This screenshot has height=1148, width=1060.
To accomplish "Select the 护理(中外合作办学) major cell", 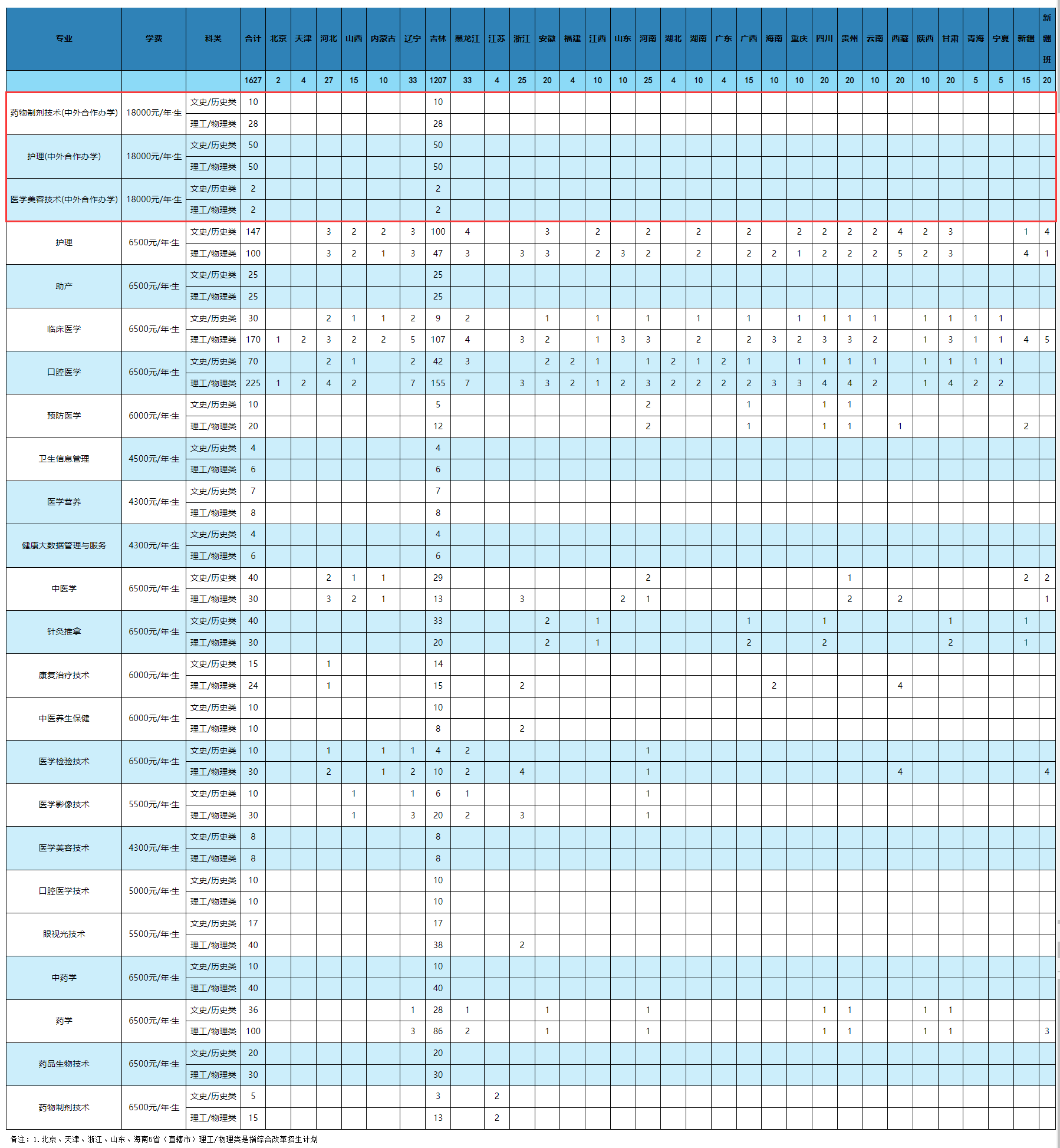I will click(x=64, y=156).
